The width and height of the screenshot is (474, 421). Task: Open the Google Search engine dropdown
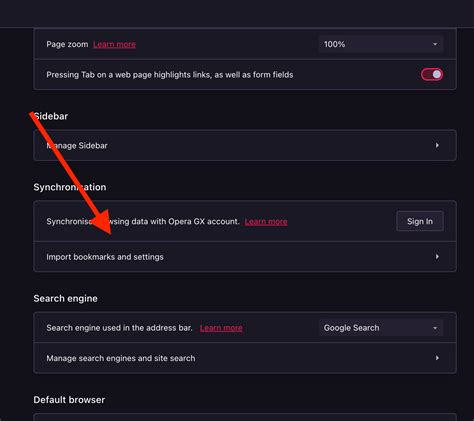tap(381, 328)
